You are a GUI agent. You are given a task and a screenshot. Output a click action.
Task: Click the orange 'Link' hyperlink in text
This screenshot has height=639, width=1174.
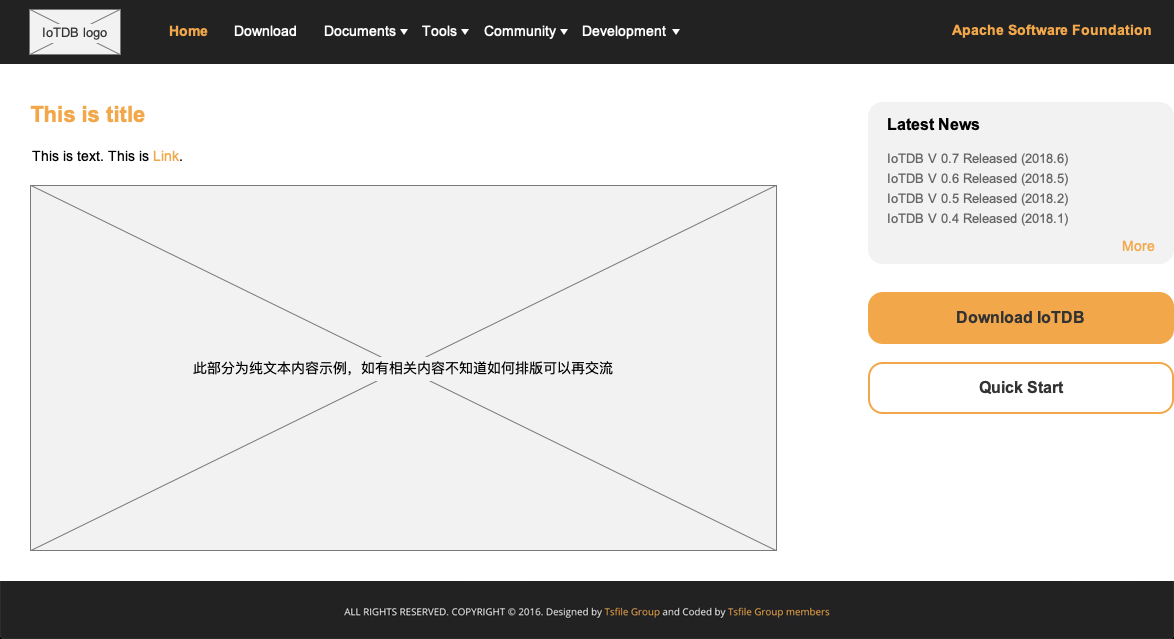tap(166, 156)
